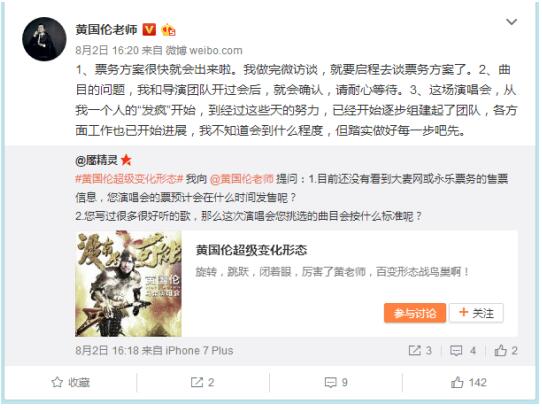This screenshot has width=542, height=410.
Task: Open topic card title 黄国伦超级变化形态
Action: click(251, 250)
